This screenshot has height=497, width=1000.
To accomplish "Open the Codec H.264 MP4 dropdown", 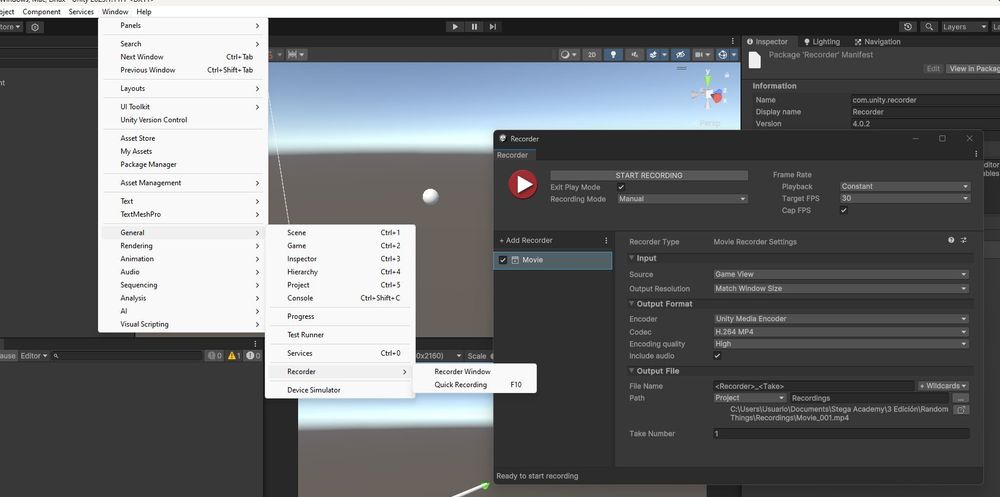I will (x=841, y=332).
